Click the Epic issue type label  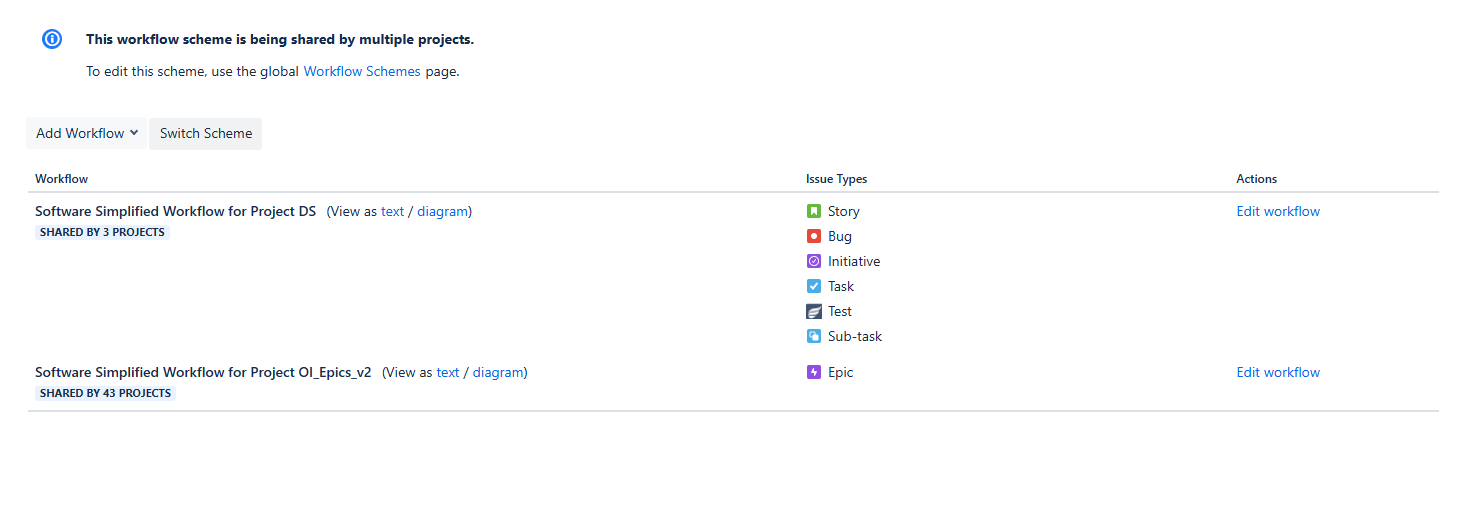(841, 372)
